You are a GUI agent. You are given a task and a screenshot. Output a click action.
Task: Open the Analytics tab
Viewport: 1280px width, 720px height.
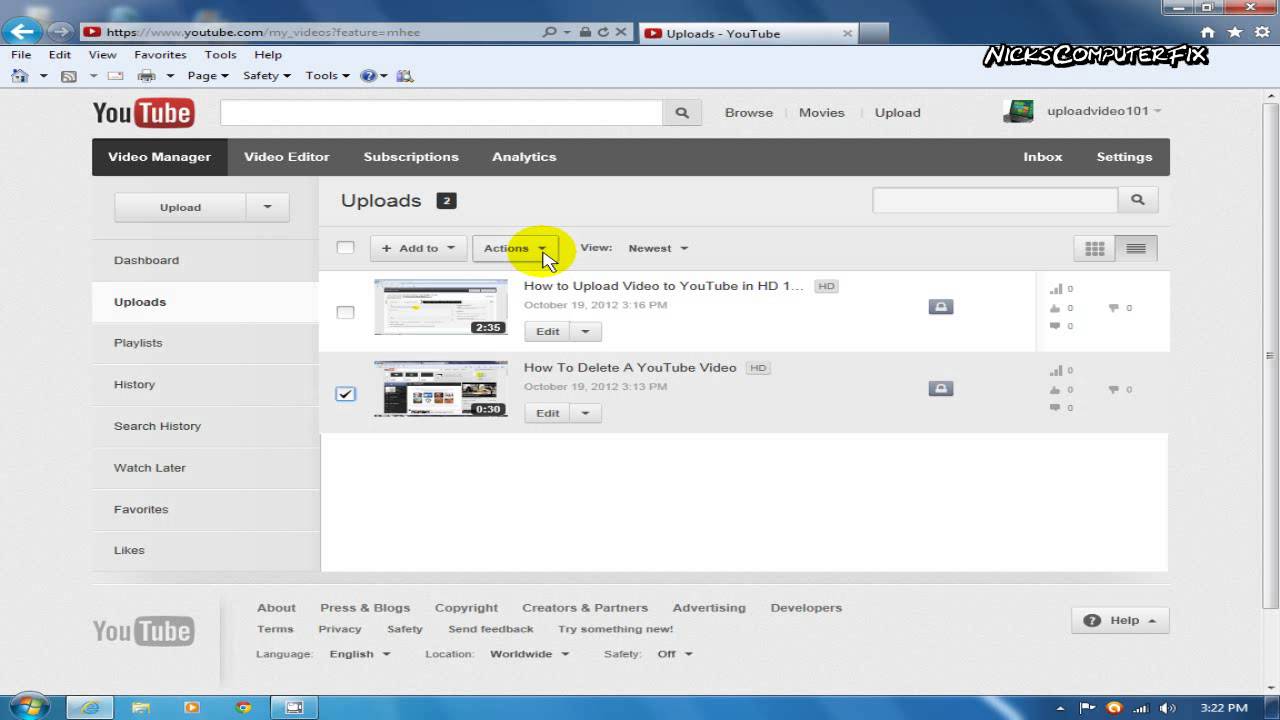524,157
